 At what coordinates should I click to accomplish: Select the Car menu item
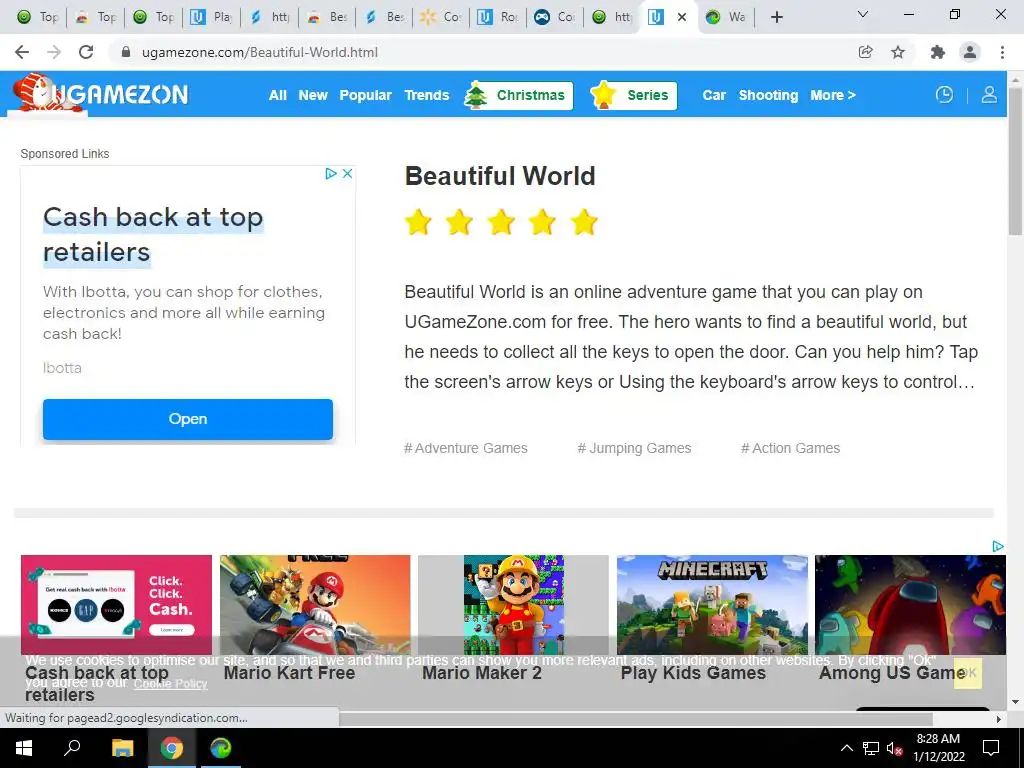click(x=714, y=95)
